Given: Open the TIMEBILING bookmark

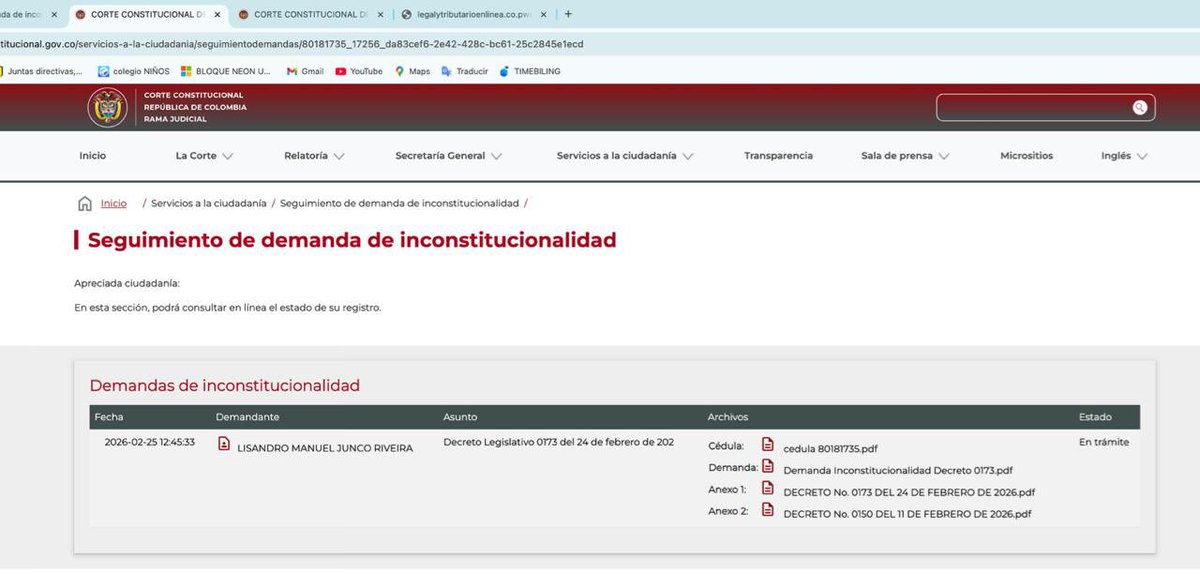Looking at the screenshot, I should 530,71.
